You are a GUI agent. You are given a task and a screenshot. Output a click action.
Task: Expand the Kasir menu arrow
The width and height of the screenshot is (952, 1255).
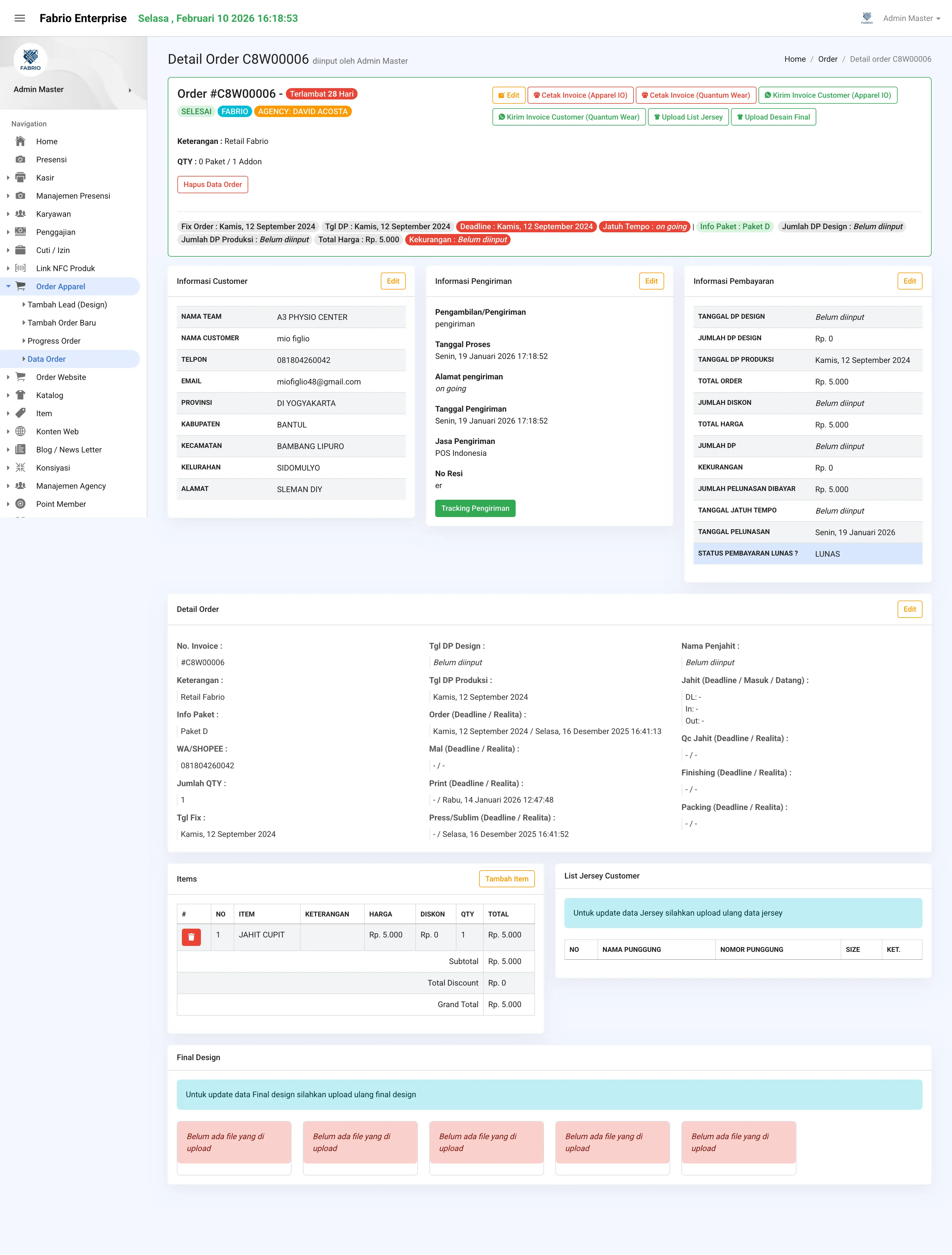(x=8, y=178)
